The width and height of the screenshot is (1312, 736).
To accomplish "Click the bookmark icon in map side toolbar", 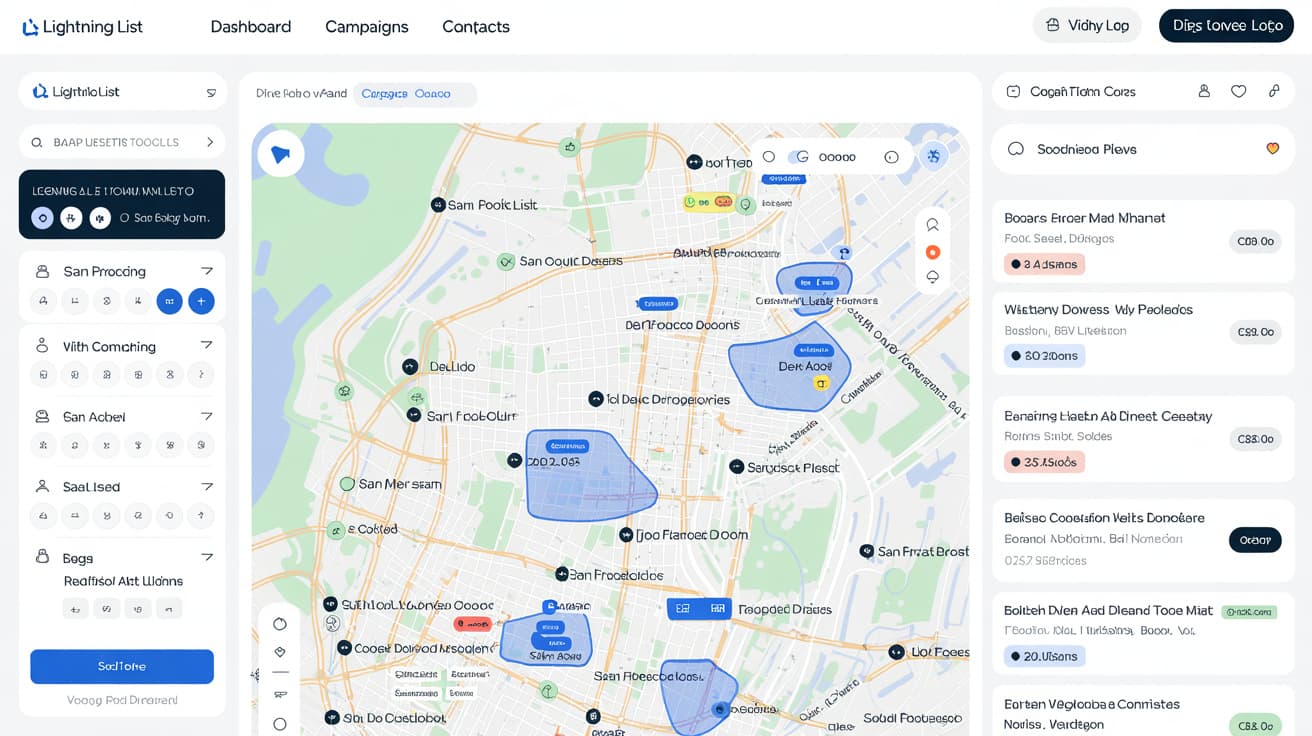I will tap(932, 225).
